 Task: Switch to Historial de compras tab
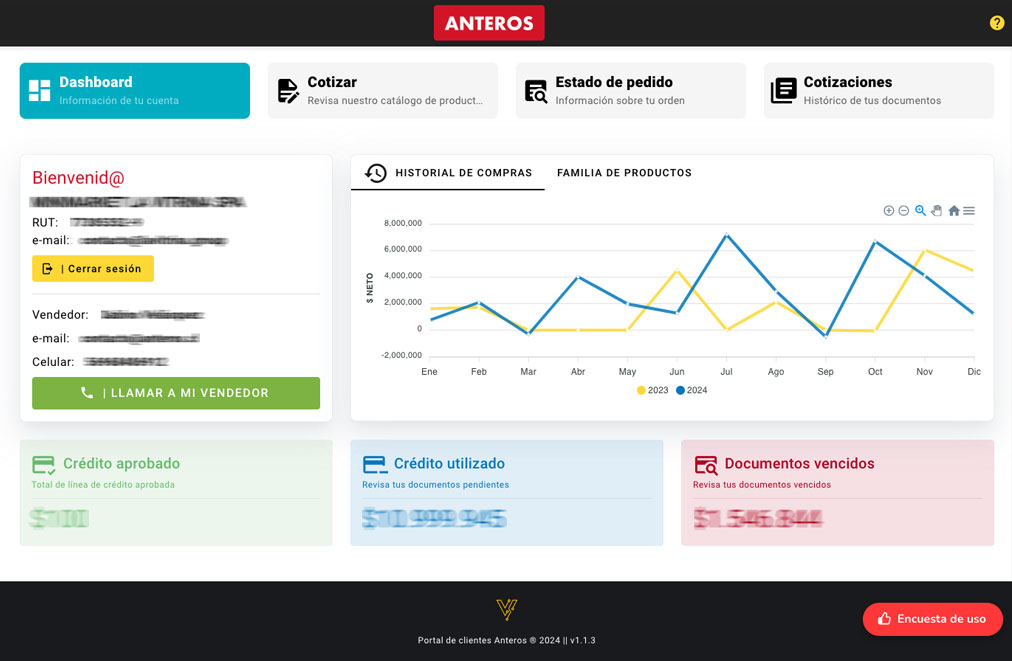point(448,173)
